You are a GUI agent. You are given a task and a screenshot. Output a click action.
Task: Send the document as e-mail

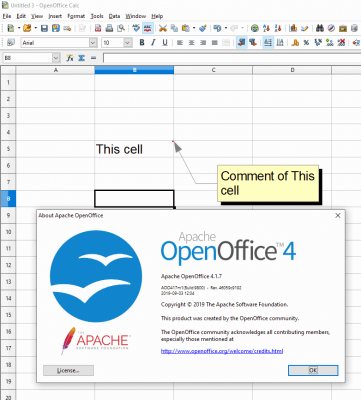[67, 28]
